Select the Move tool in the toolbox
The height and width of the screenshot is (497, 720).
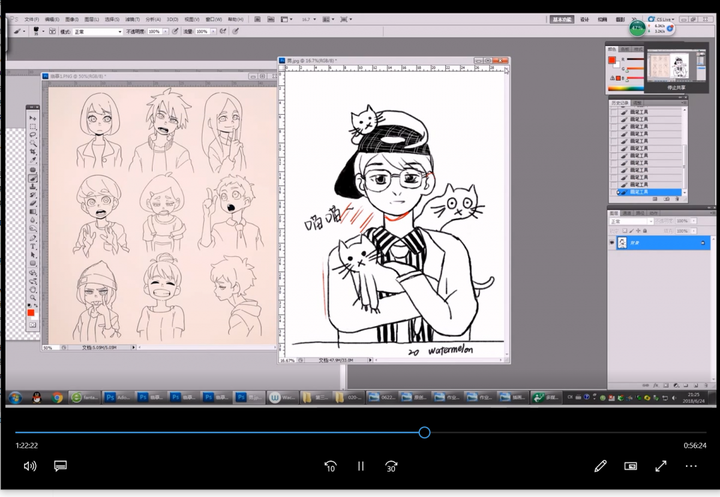pos(33,118)
